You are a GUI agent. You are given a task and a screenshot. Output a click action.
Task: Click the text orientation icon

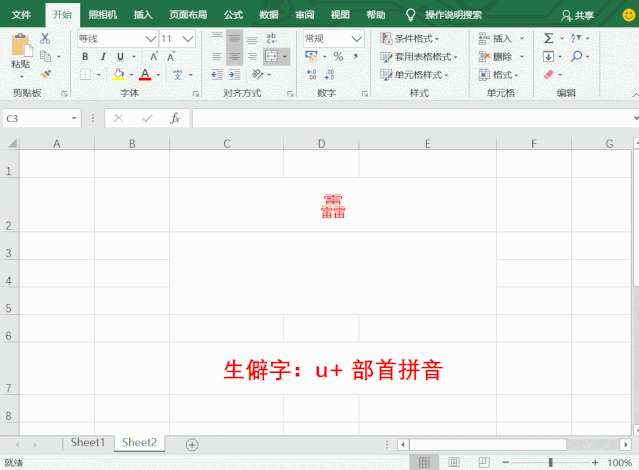coord(258,74)
